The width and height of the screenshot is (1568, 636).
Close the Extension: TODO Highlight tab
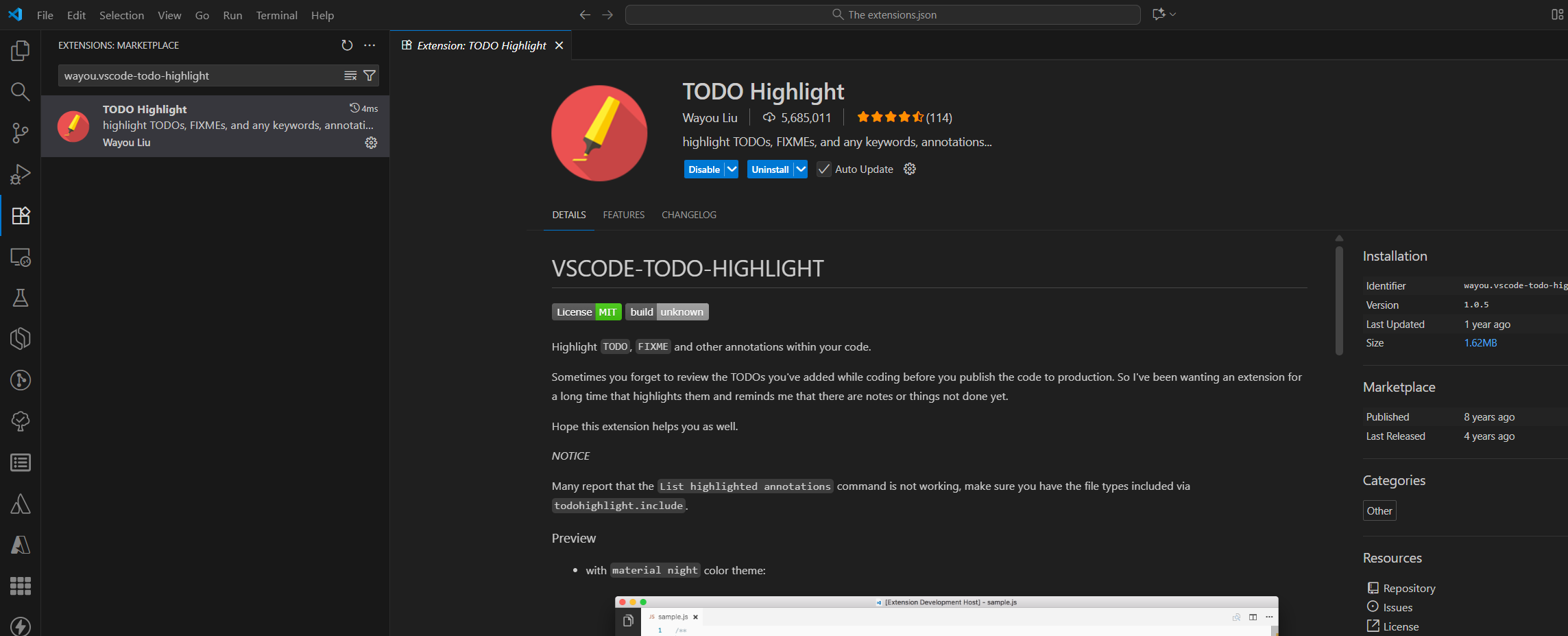tap(559, 45)
